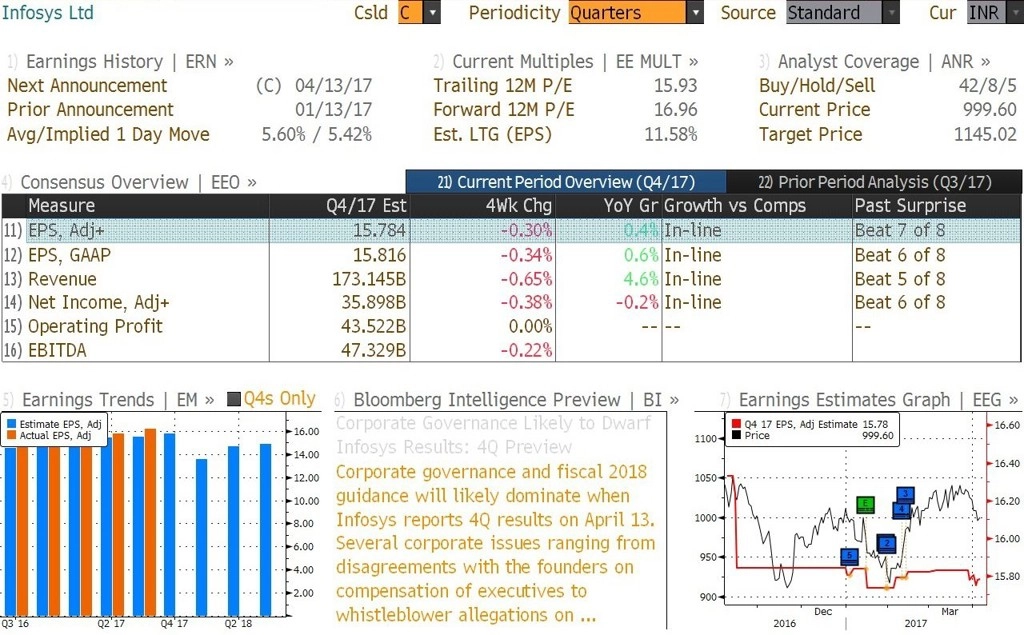The height and width of the screenshot is (635, 1024).
Task: Click the blue marker numbered 2
Action: (x=886, y=544)
